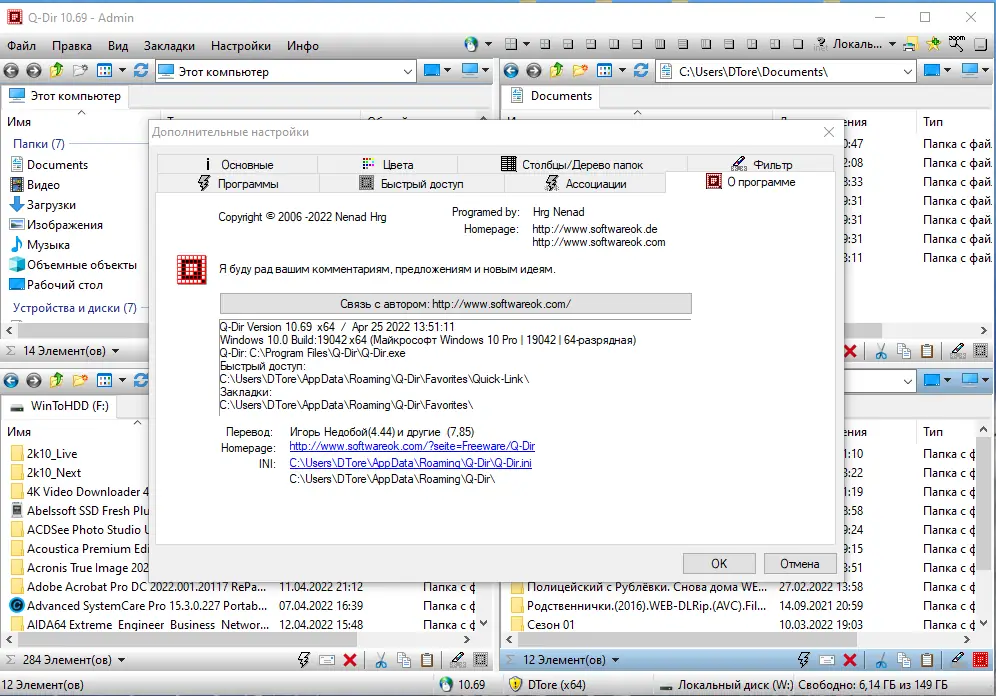Expand the layout grid dropdown arrow

(526, 44)
